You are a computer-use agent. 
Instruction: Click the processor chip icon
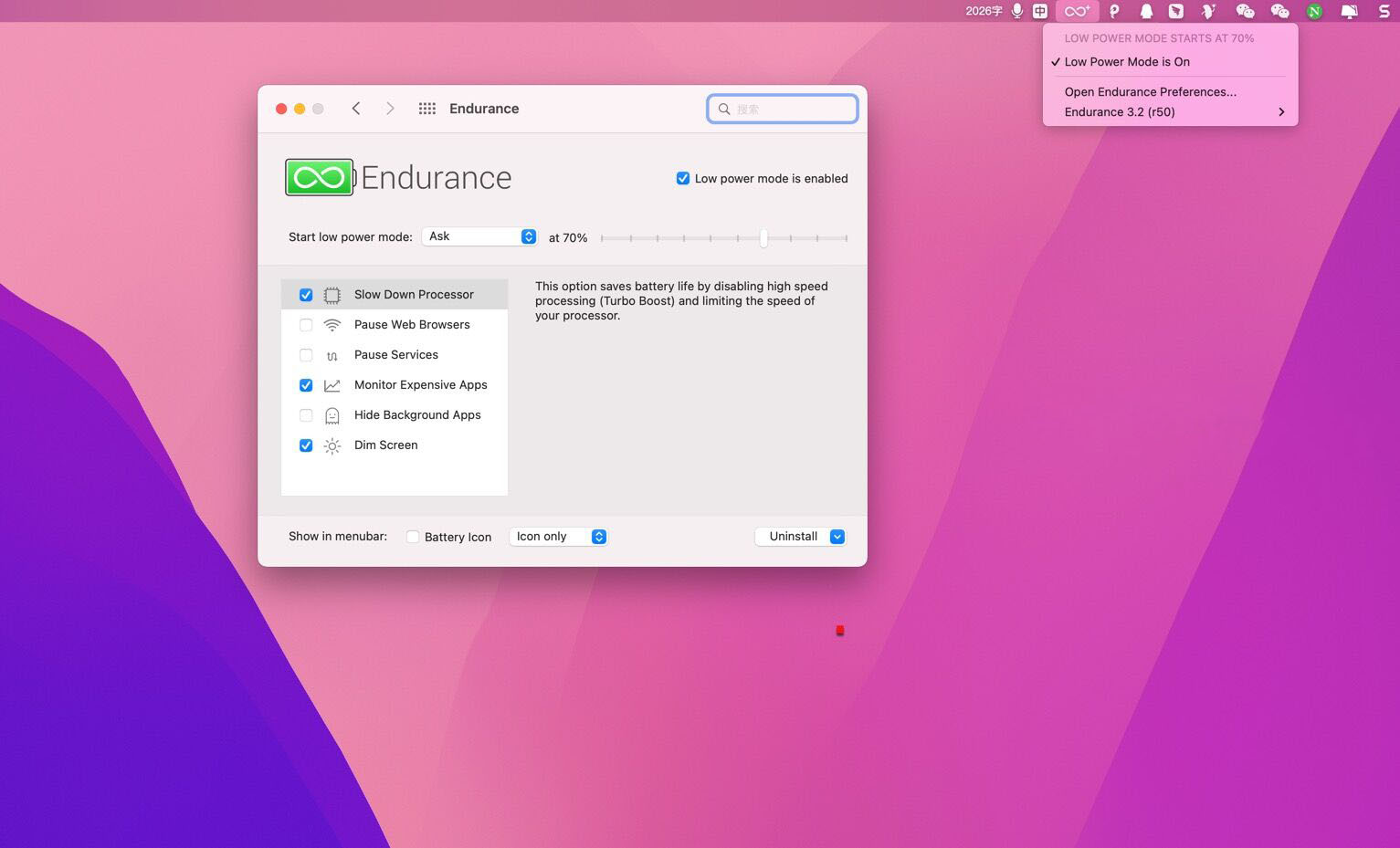pyautogui.click(x=332, y=295)
